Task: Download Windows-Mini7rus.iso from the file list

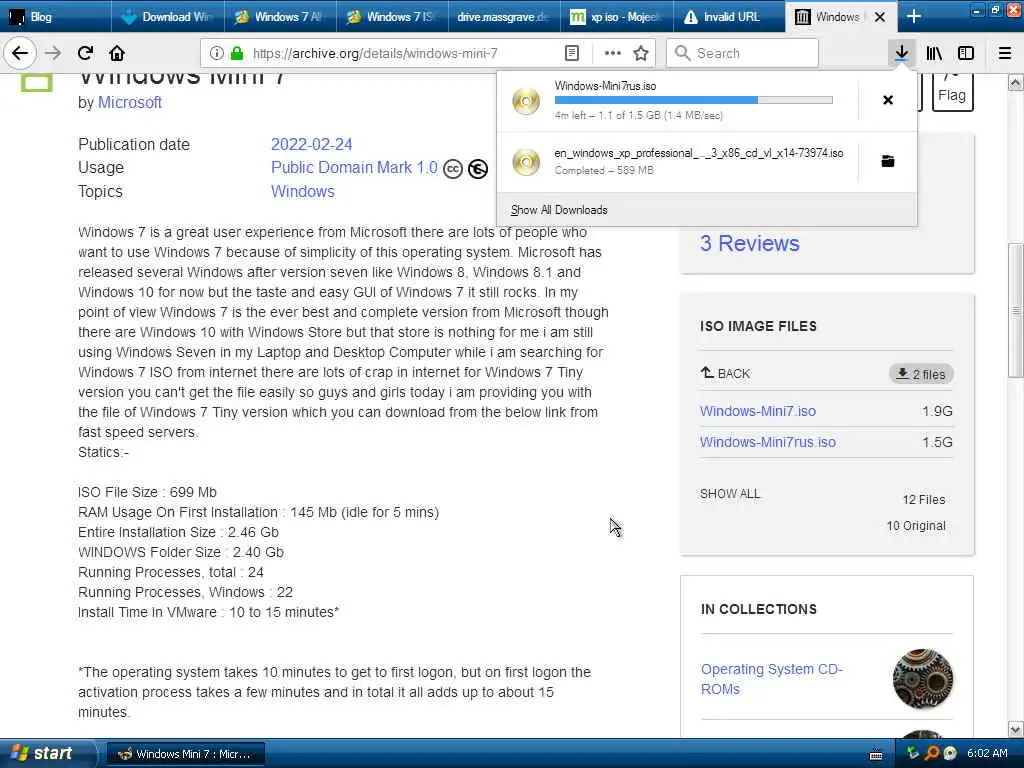Action: [767, 442]
